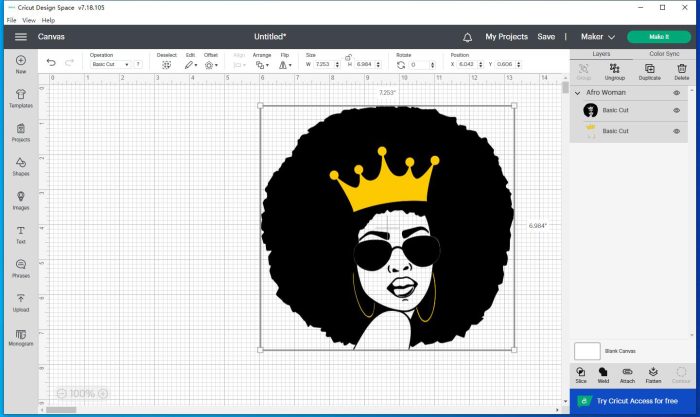Open the Offset dropdown
The image size is (700, 417).
(x=211, y=65)
